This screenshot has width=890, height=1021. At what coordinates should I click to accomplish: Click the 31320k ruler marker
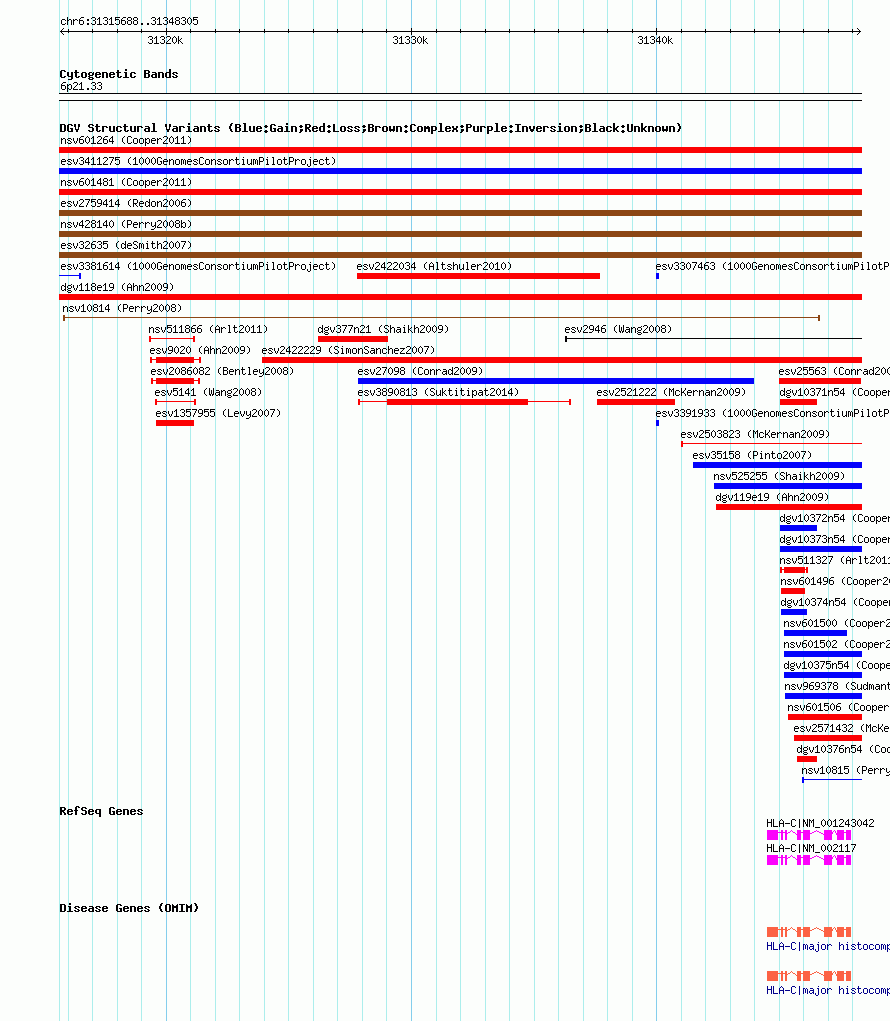[x=165, y=40]
